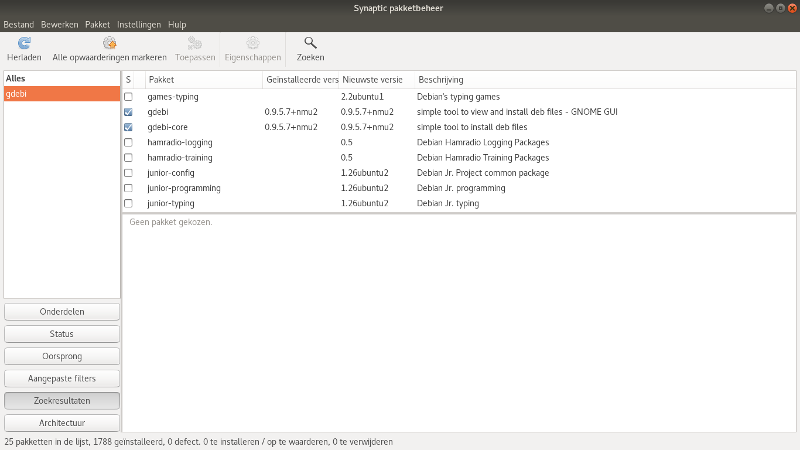800x450 pixels.
Task: Maximize the Synaptic window
Action: pyautogui.click(x=781, y=8)
